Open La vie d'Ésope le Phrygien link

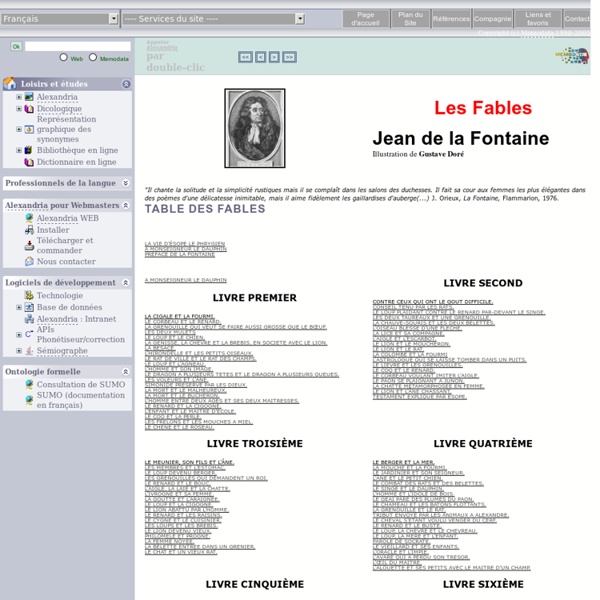pos(184,243)
